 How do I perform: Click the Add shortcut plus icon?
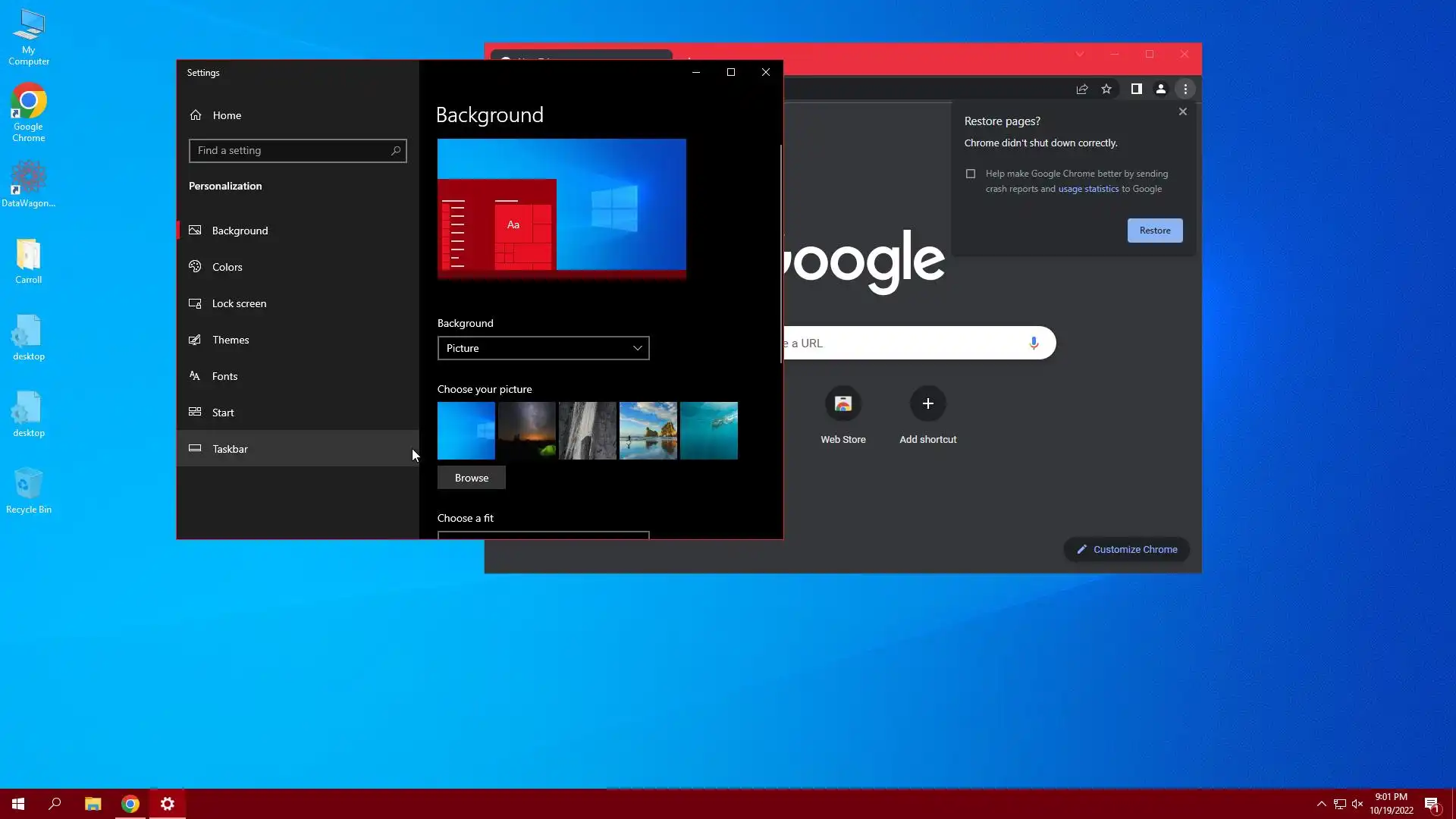point(927,404)
